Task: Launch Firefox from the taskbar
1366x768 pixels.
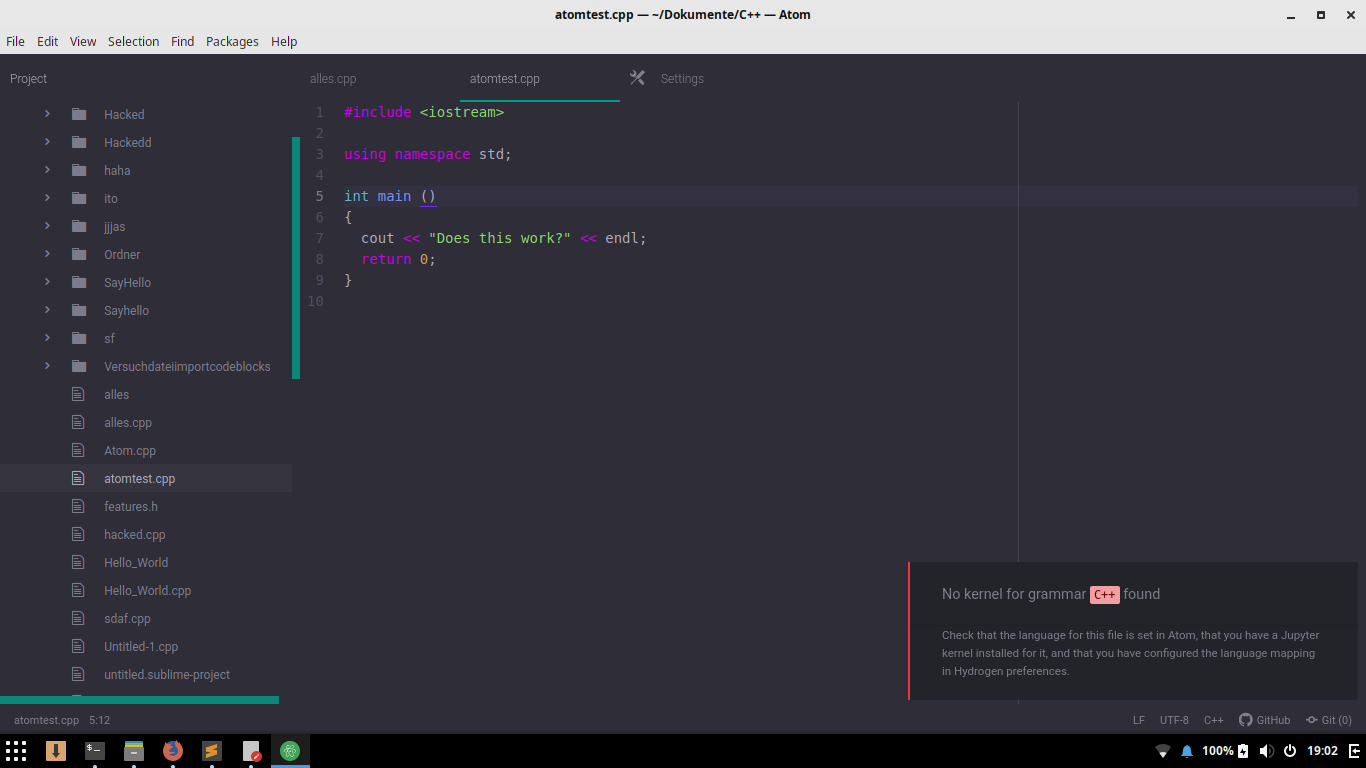Action: point(173,750)
